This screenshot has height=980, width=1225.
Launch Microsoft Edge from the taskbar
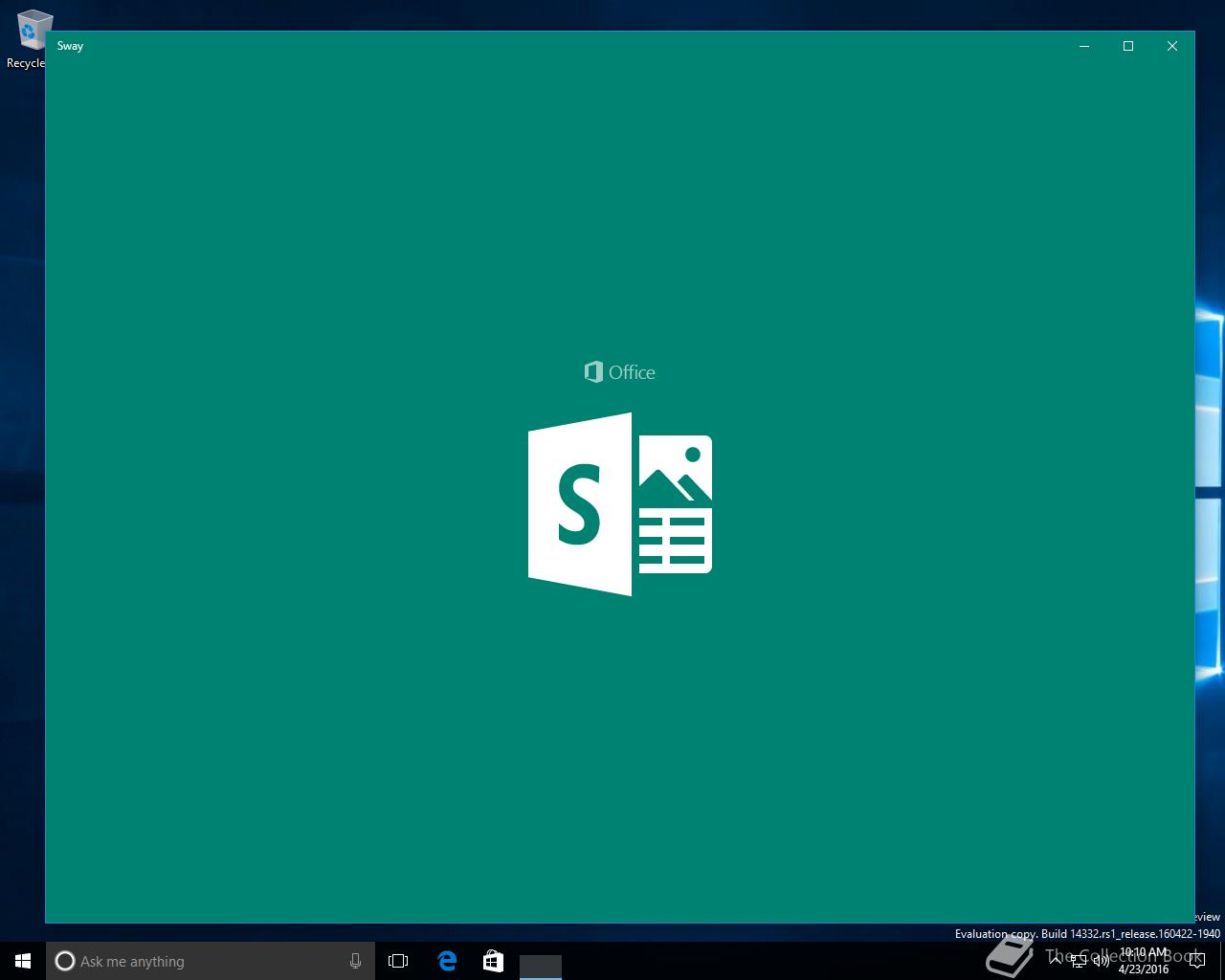pos(447,961)
